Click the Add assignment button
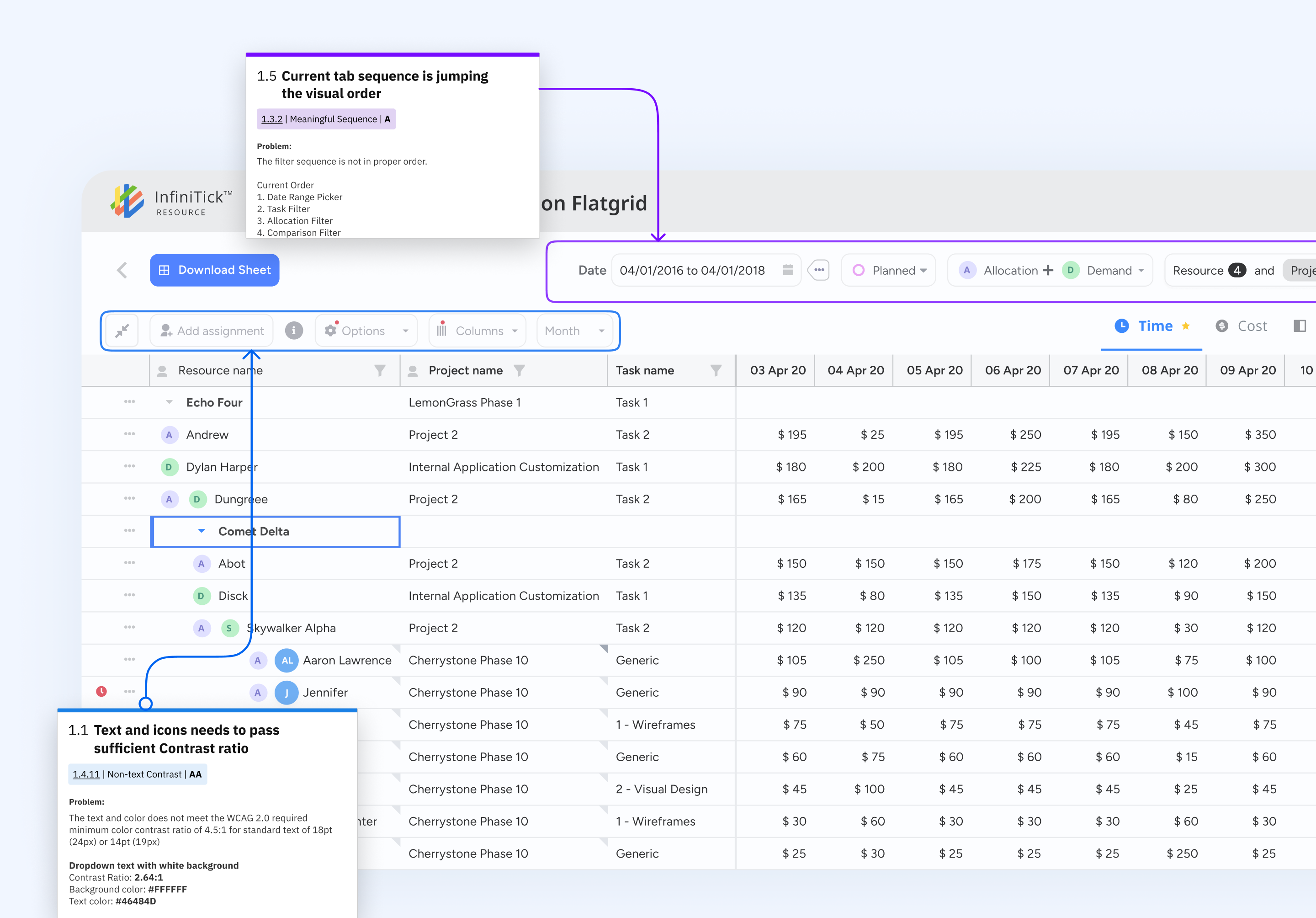The image size is (1316, 918). pyautogui.click(x=212, y=331)
